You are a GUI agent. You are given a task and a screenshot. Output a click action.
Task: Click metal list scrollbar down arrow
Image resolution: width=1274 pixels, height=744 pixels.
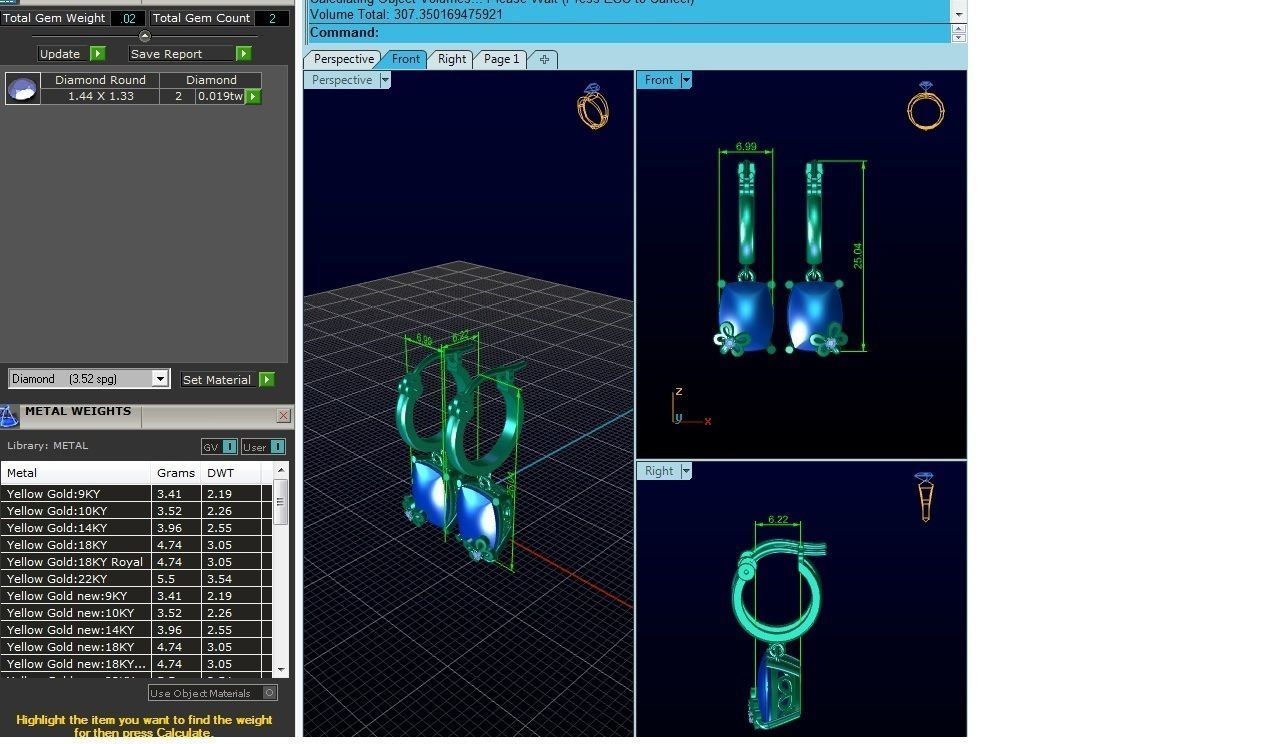[281, 669]
